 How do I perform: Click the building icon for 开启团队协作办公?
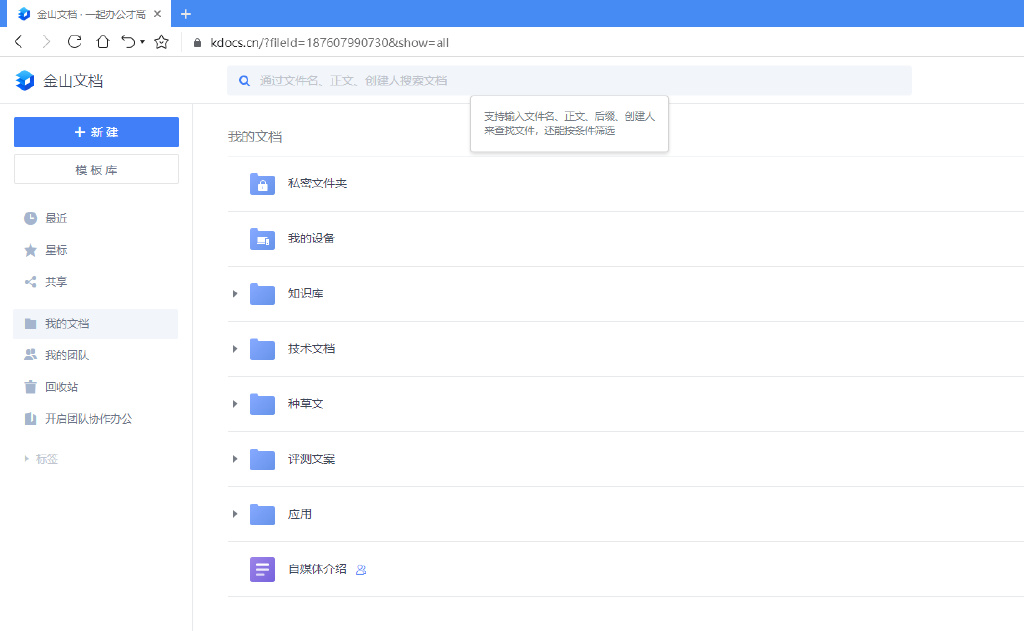coord(30,419)
